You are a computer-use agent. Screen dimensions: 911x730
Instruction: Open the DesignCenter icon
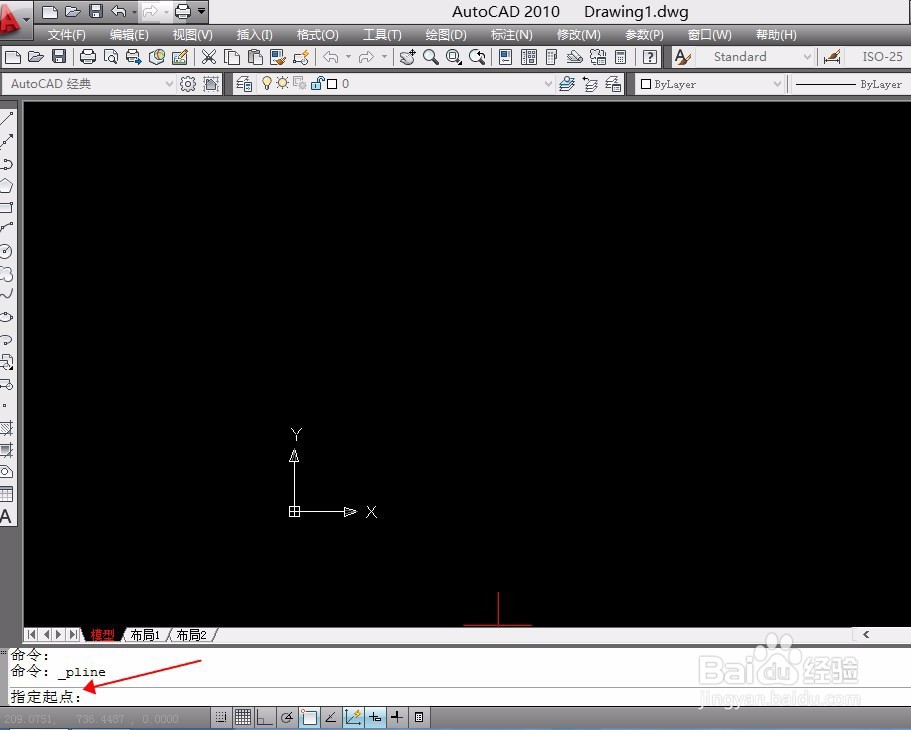[529, 57]
